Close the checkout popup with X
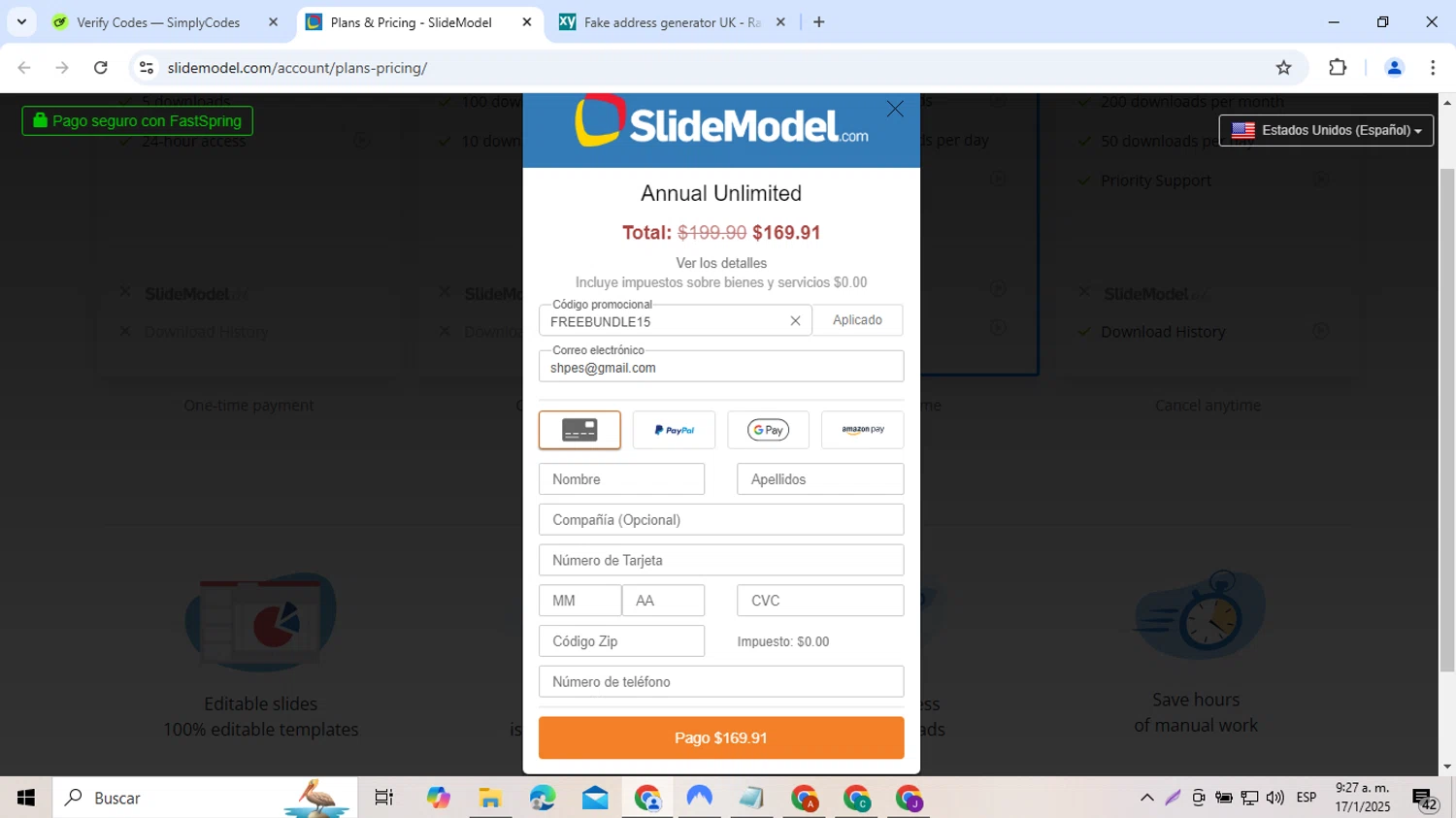Screen dimensions: 1456x818 (895, 110)
